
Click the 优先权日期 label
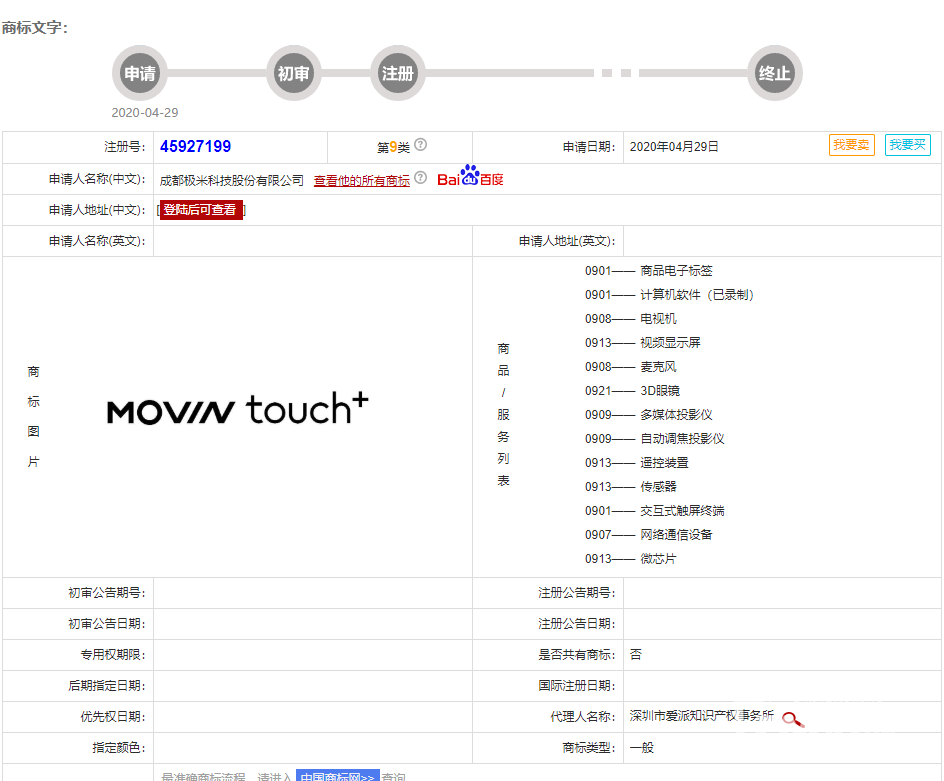113,717
